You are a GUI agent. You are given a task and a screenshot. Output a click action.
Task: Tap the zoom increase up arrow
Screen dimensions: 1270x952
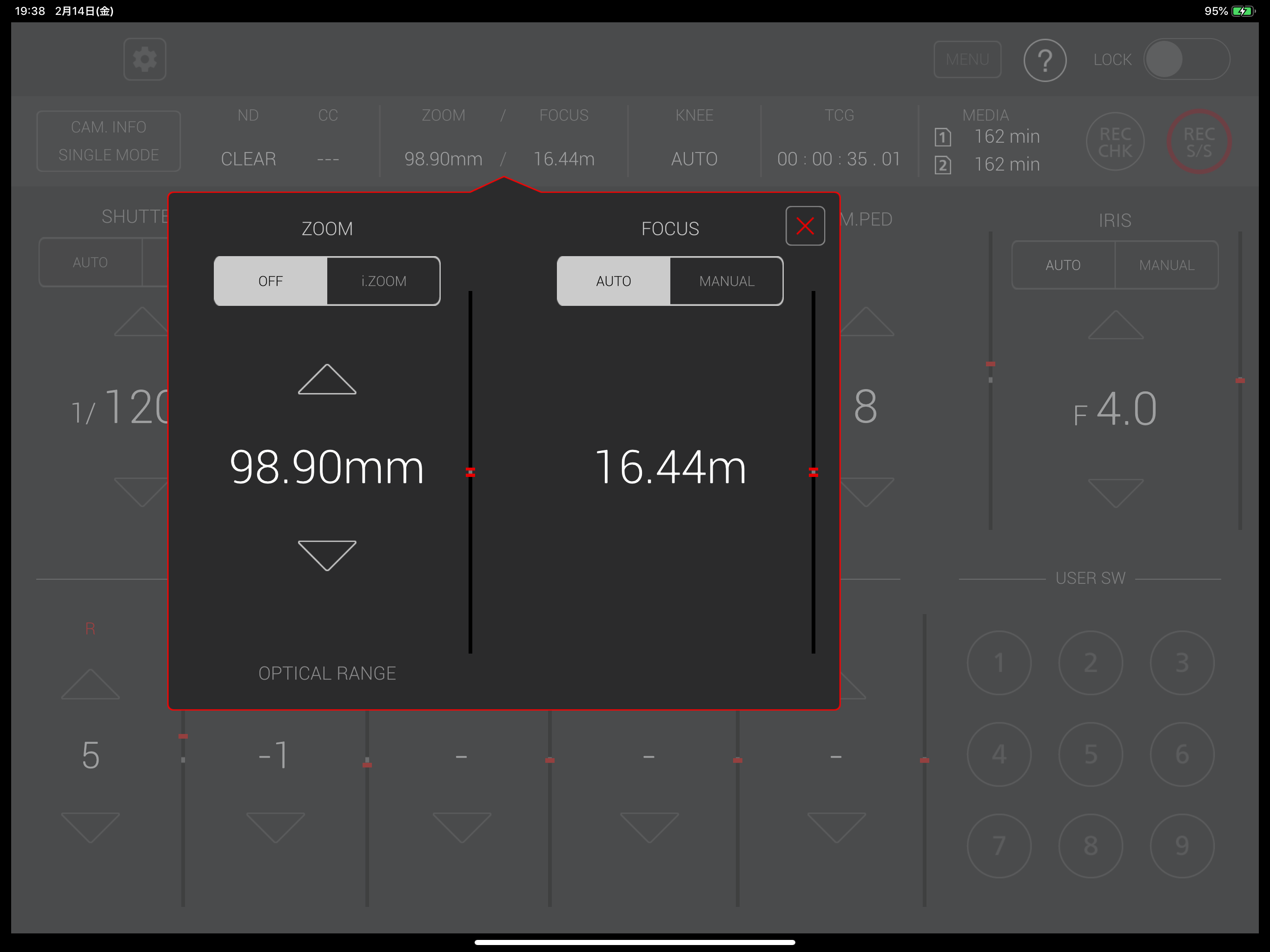point(327,379)
